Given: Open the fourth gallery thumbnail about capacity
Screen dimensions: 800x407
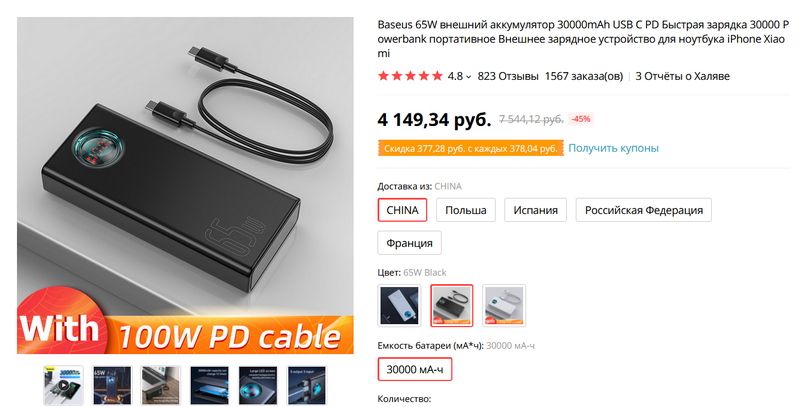Looking at the screenshot, I should point(209,386).
